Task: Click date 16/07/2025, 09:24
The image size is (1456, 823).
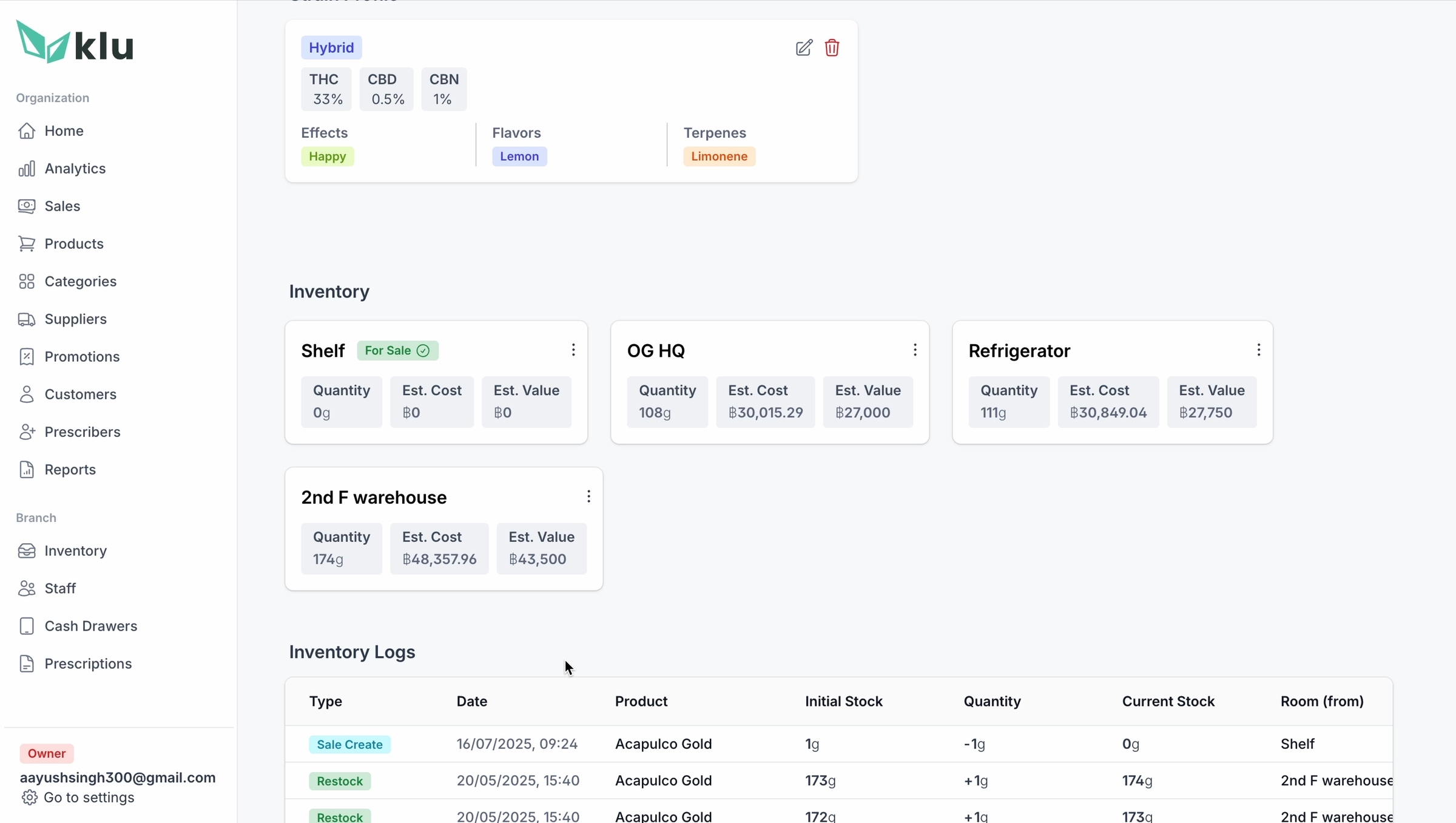Action: pos(517,744)
